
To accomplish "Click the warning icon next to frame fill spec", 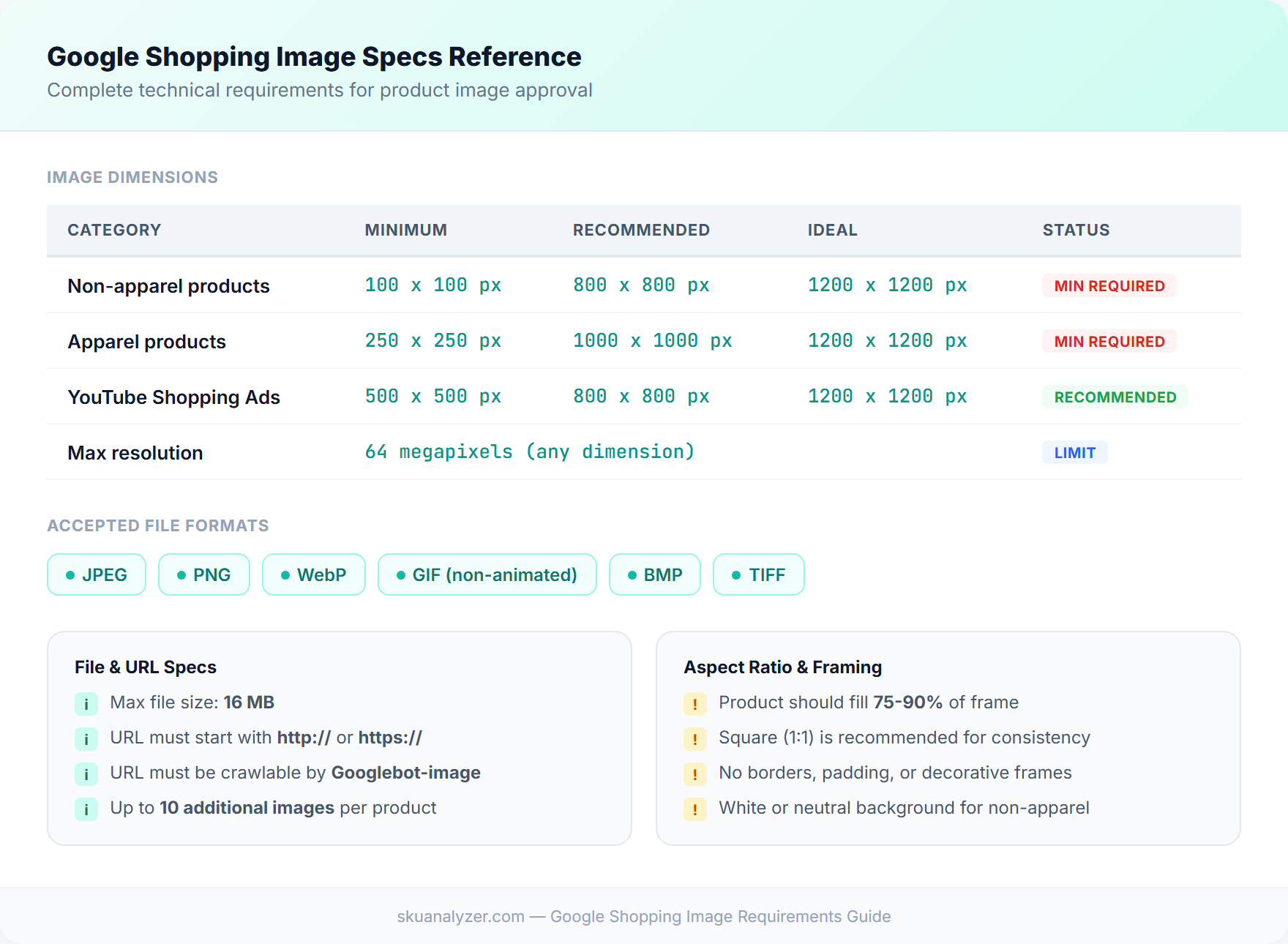I will [694, 703].
